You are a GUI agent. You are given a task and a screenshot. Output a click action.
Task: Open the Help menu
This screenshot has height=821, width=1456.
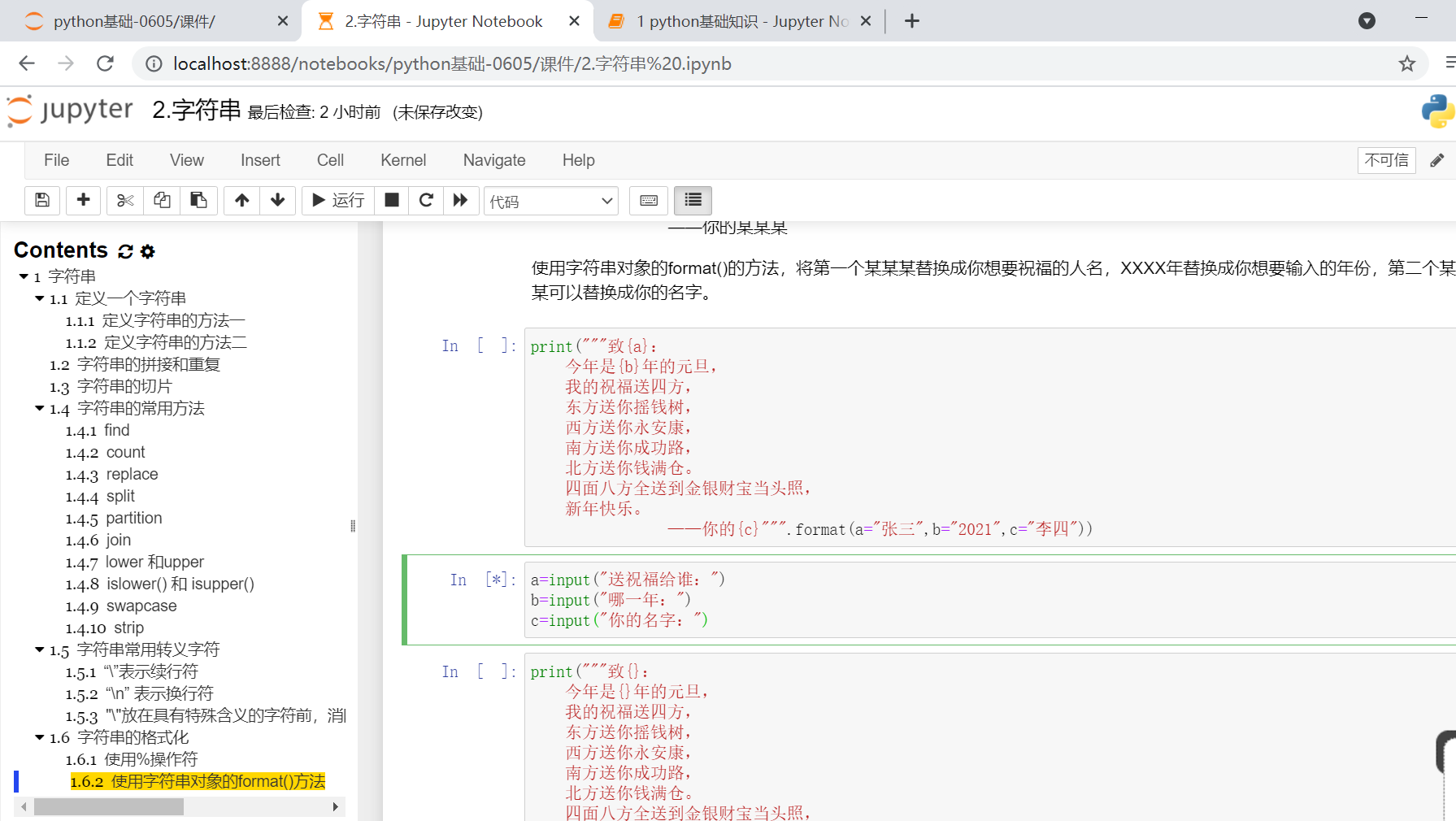(x=579, y=160)
